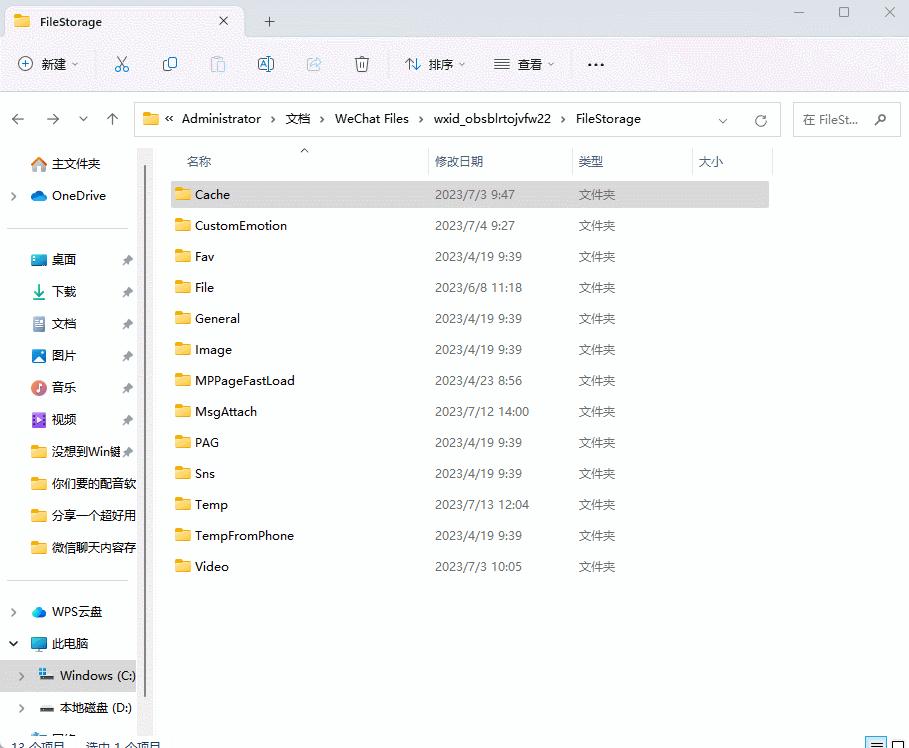Navigate up one folder level
The image size is (909, 748).
(113, 119)
